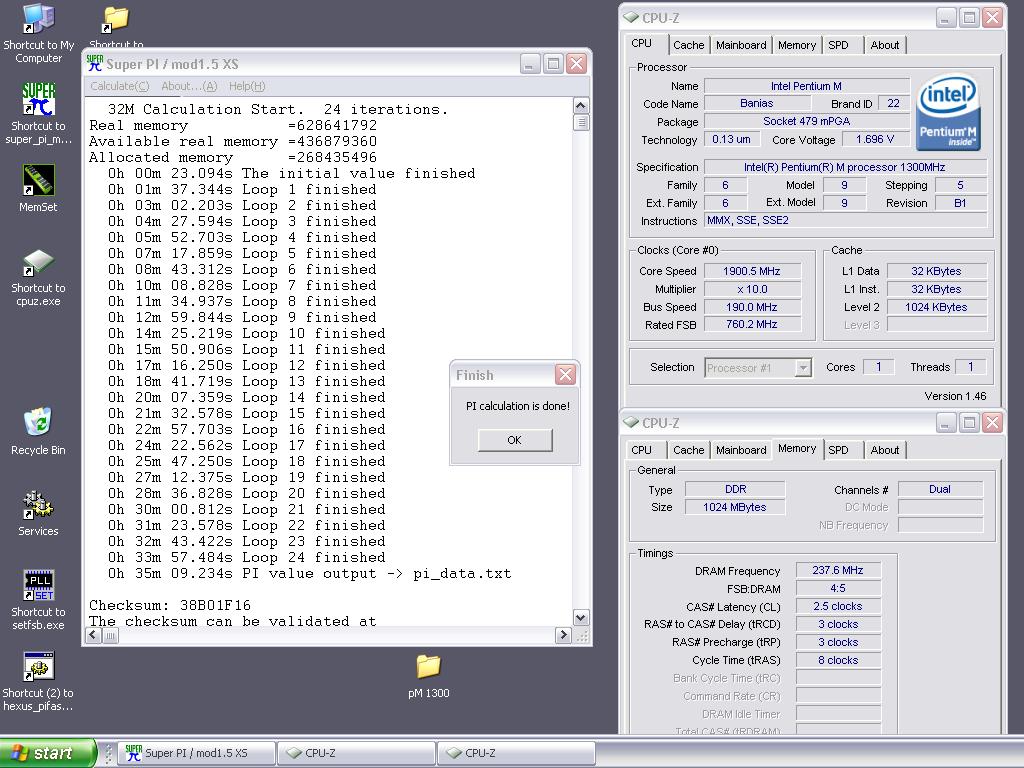Switch to the Cache tab in the upper CPU-Z window
The height and width of the screenshot is (768, 1024).
click(x=688, y=45)
